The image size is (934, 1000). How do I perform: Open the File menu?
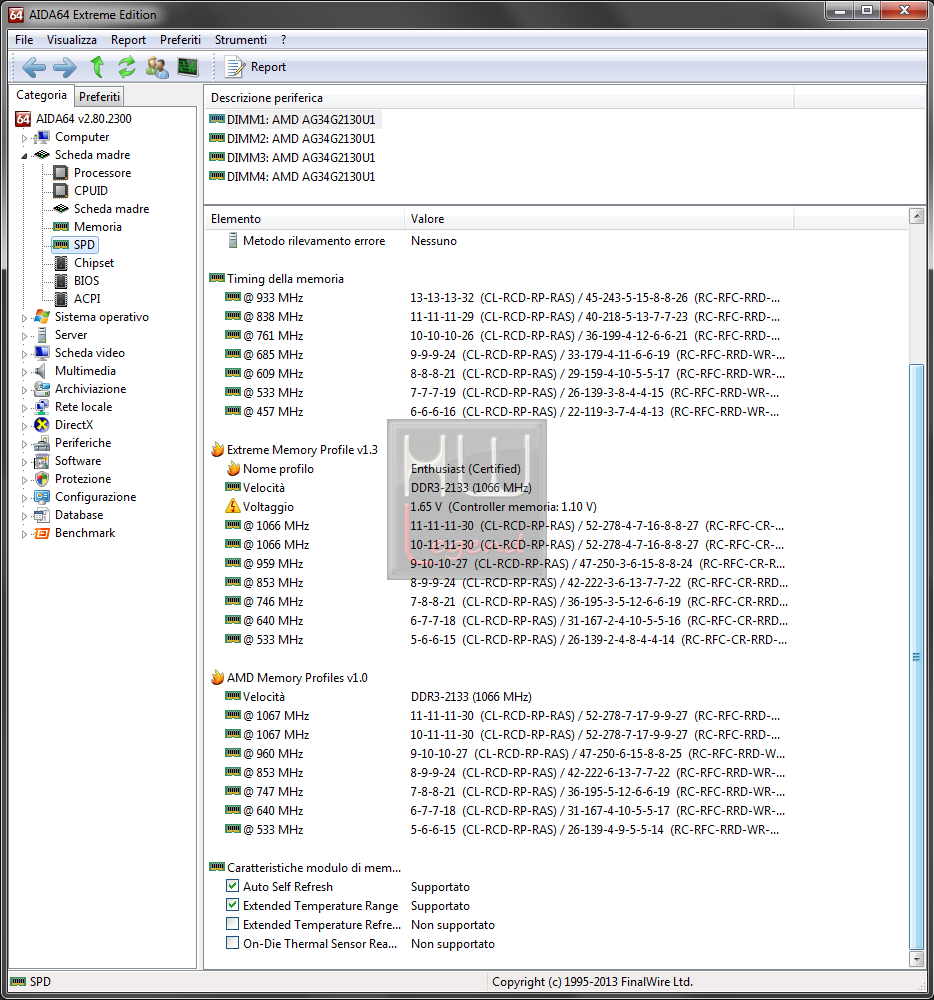pyautogui.click(x=24, y=40)
